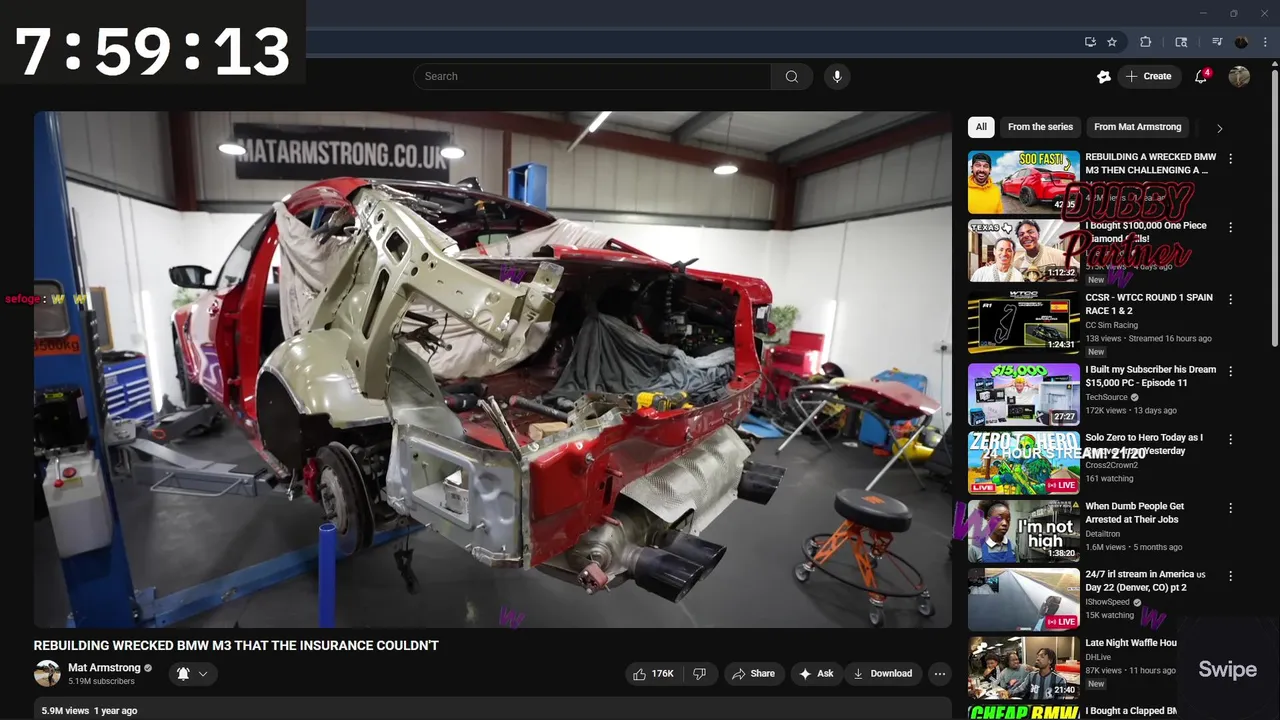
Task: Click the install app icon in address bar
Action: [x=1090, y=42]
